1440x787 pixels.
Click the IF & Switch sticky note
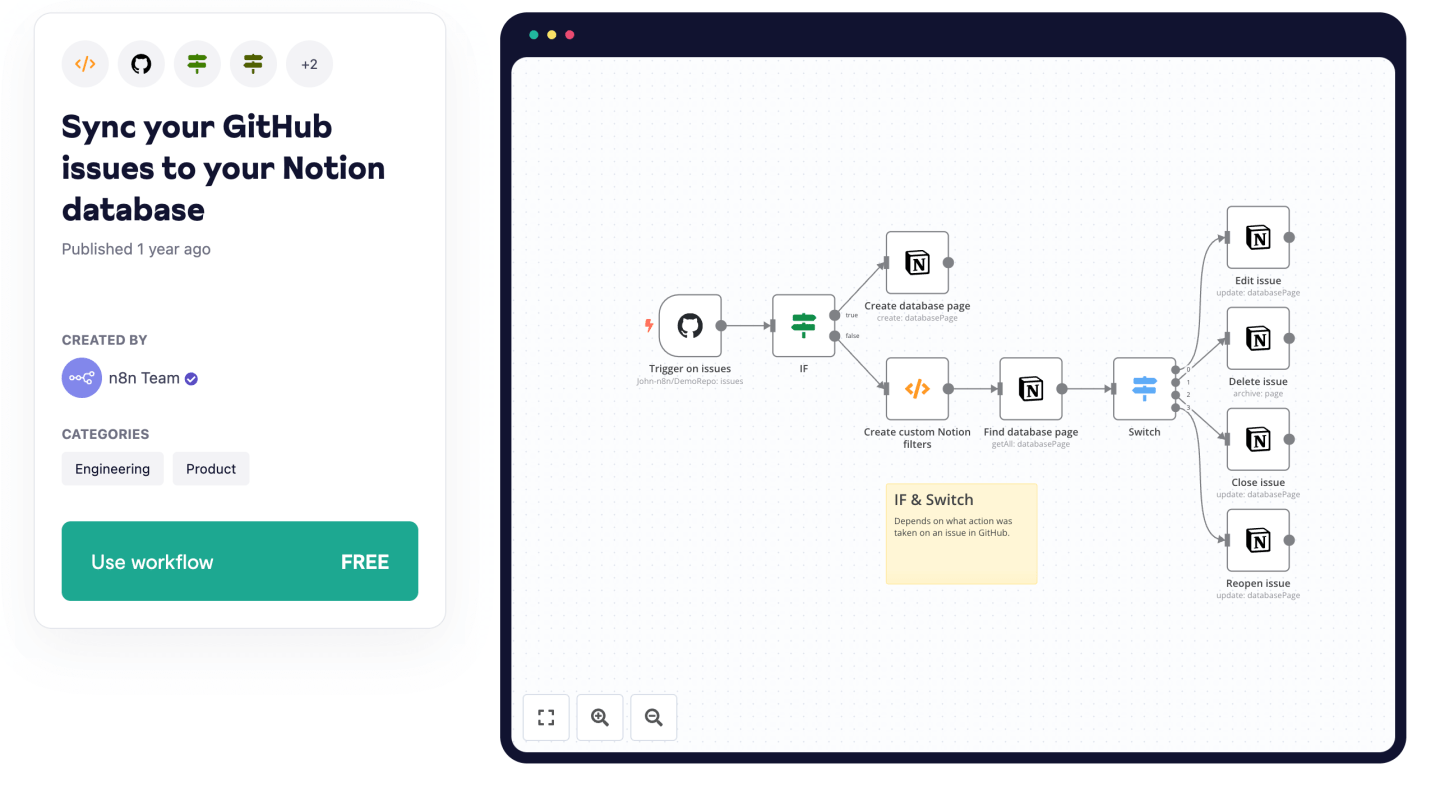tap(961, 533)
